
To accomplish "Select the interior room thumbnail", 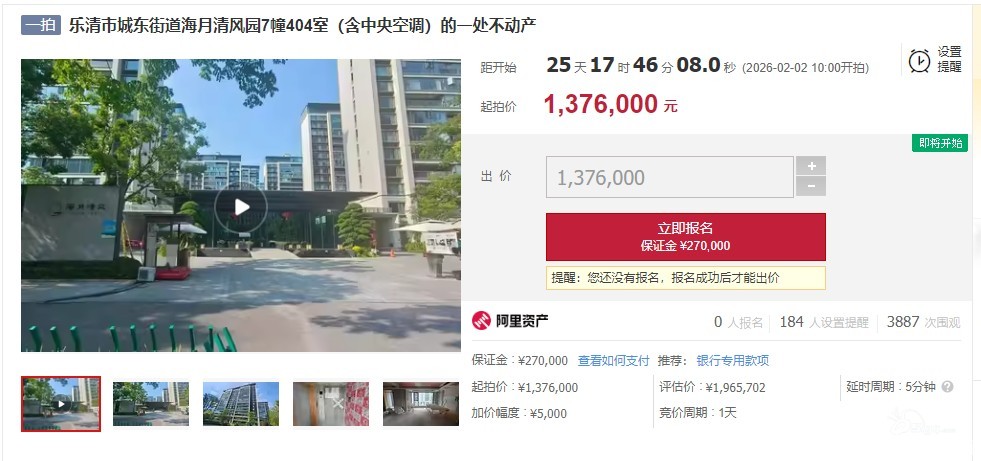I will pos(421,404).
